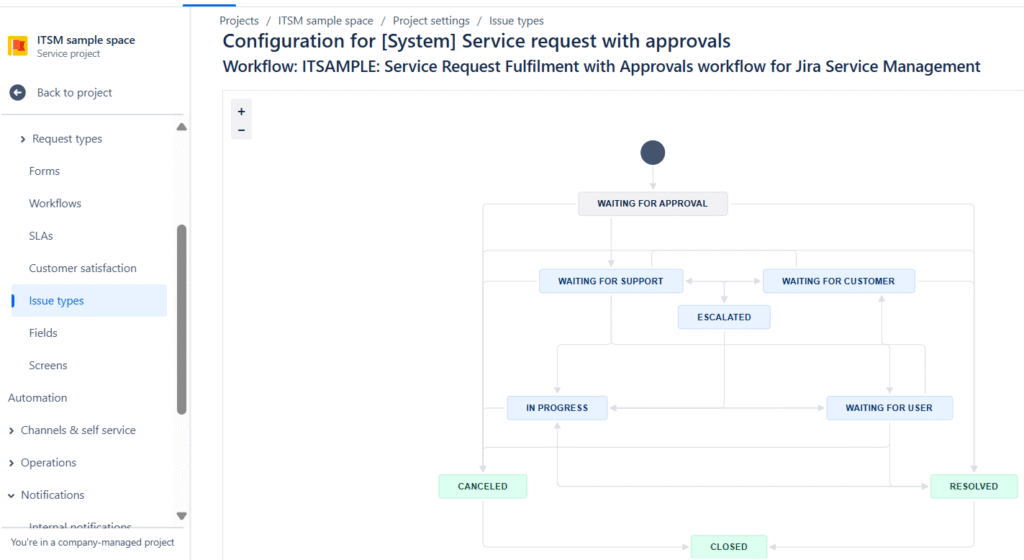Select Issue types in sidebar
Image resolution: width=1024 pixels, height=560 pixels.
[89, 300]
